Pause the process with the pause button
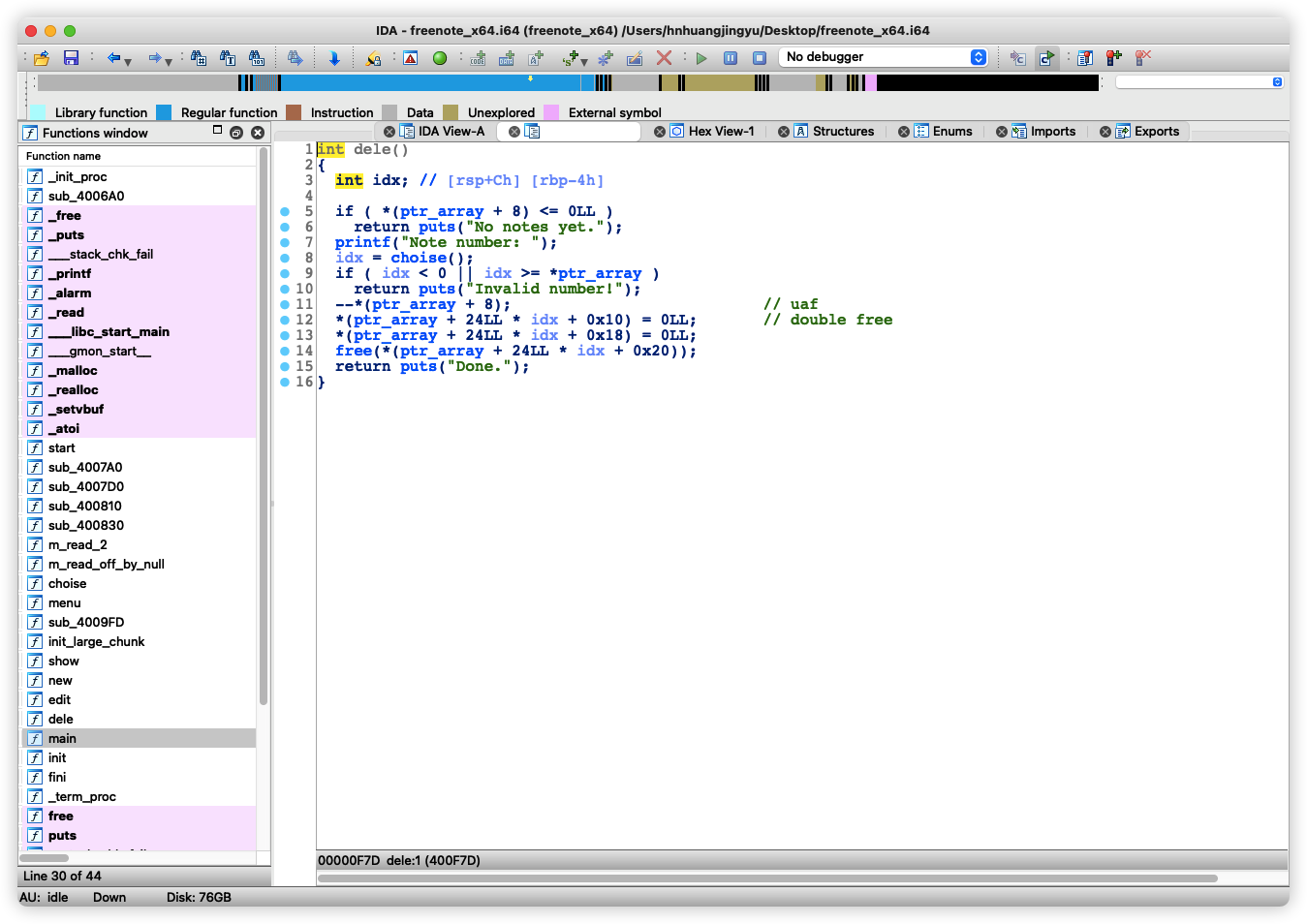 [x=731, y=58]
